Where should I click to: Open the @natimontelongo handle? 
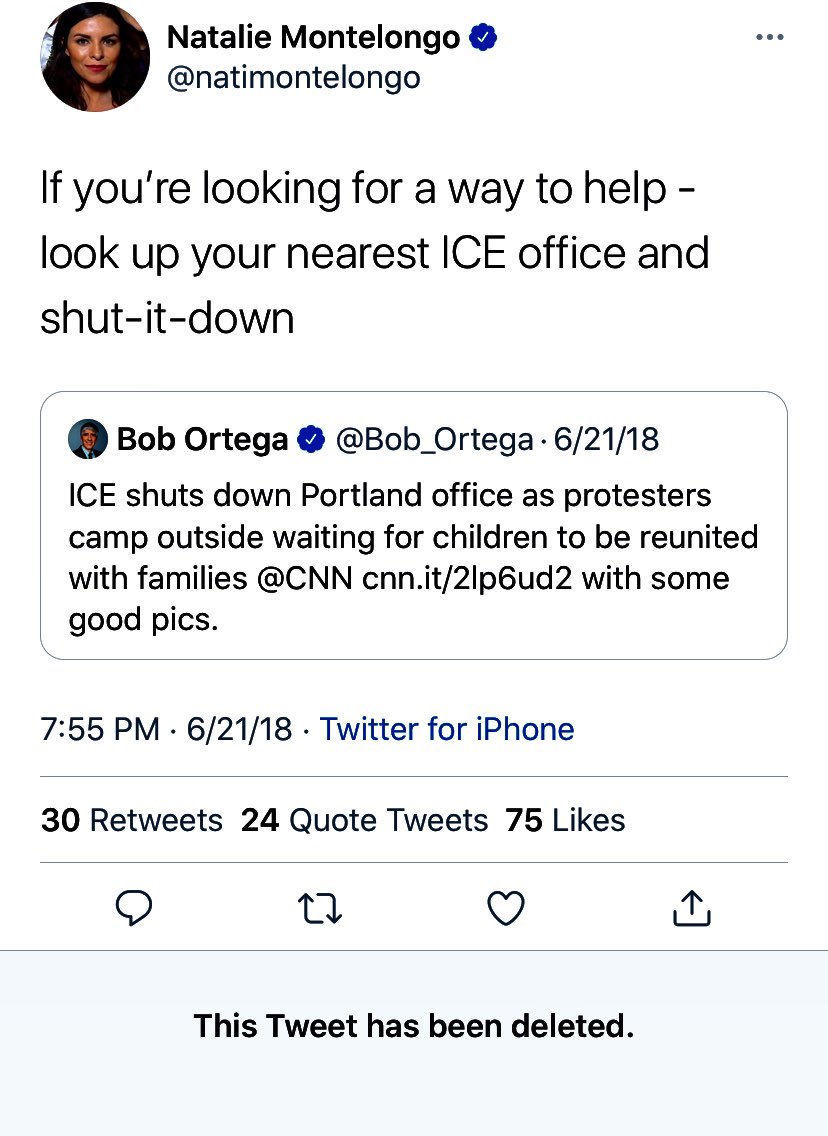click(293, 78)
